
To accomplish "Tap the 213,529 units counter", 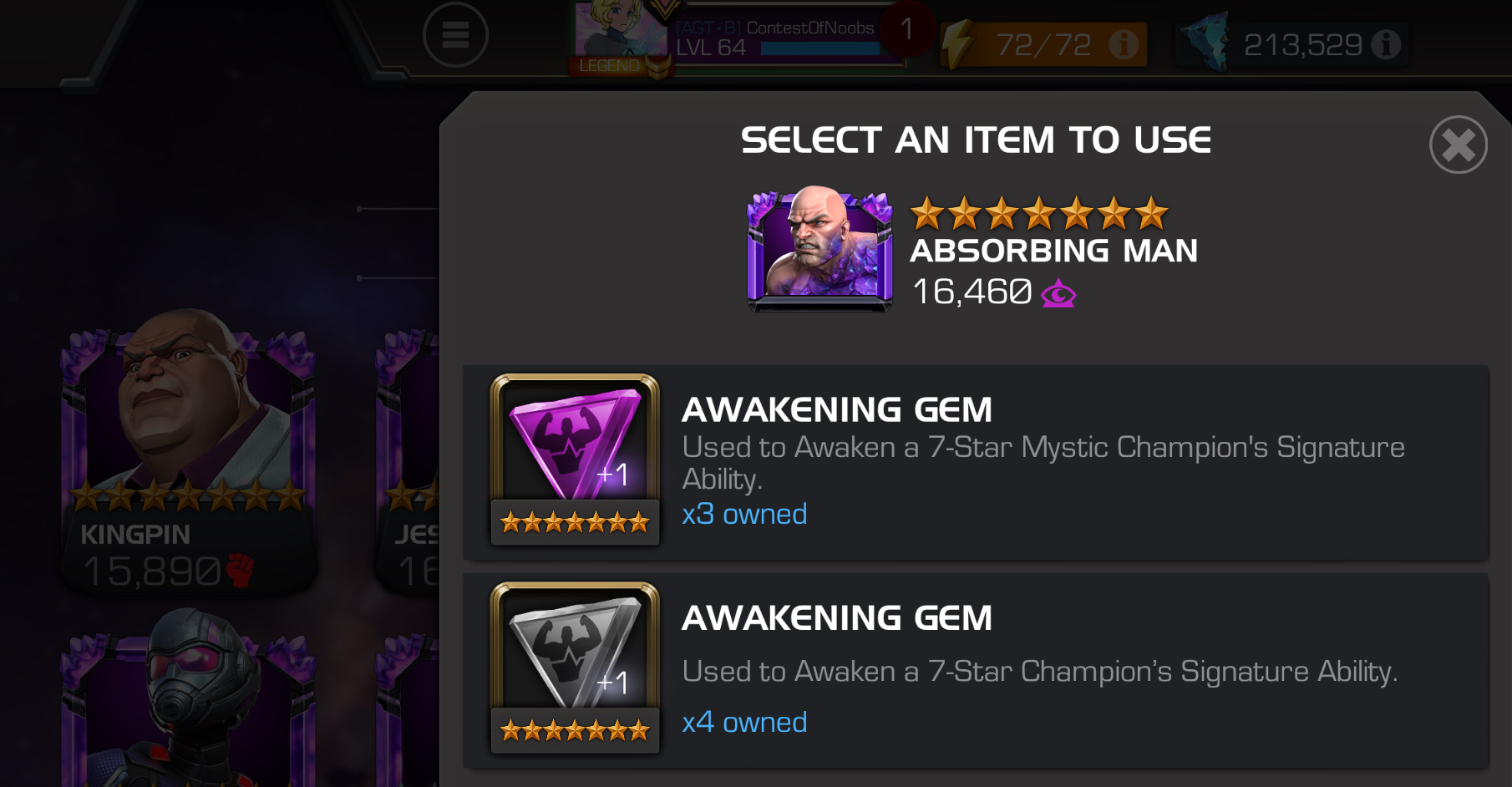I will pos(1303,44).
